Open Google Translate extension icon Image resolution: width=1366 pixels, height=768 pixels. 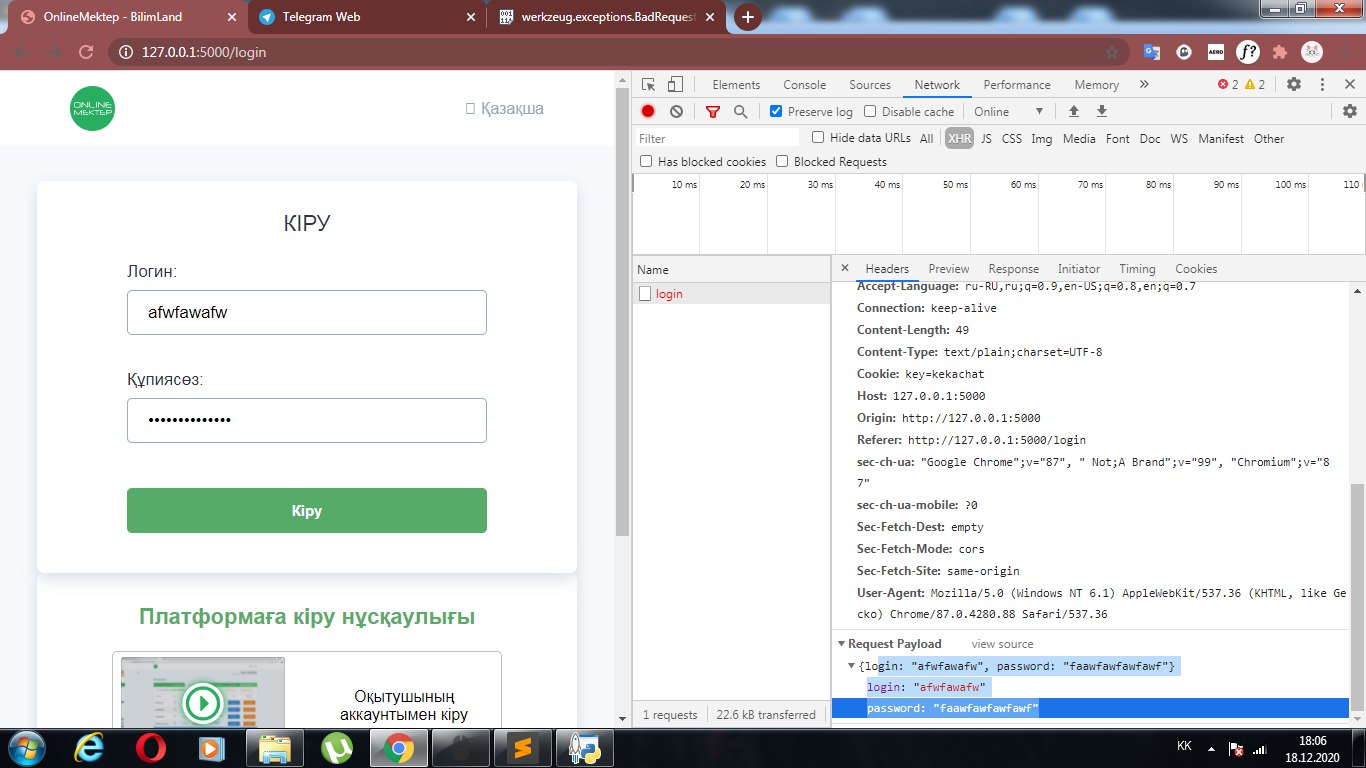click(1152, 52)
